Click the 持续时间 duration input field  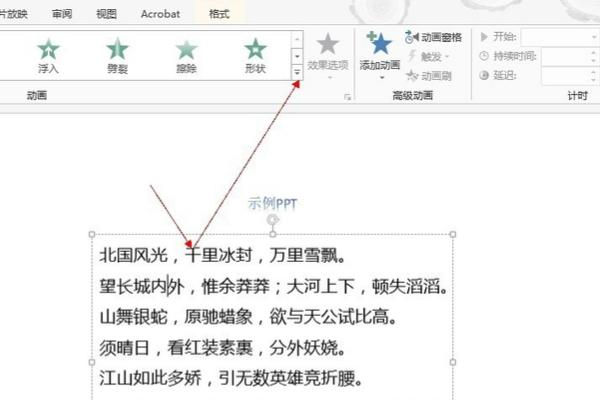(x=566, y=57)
